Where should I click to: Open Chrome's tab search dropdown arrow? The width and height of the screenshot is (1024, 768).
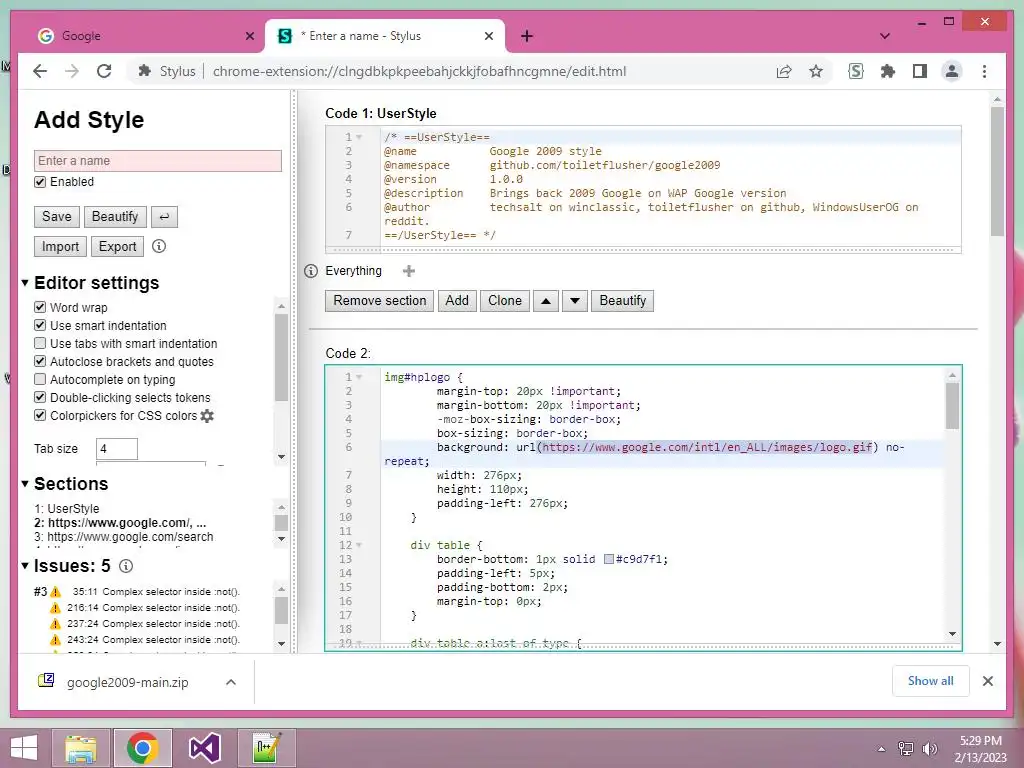pos(885,36)
